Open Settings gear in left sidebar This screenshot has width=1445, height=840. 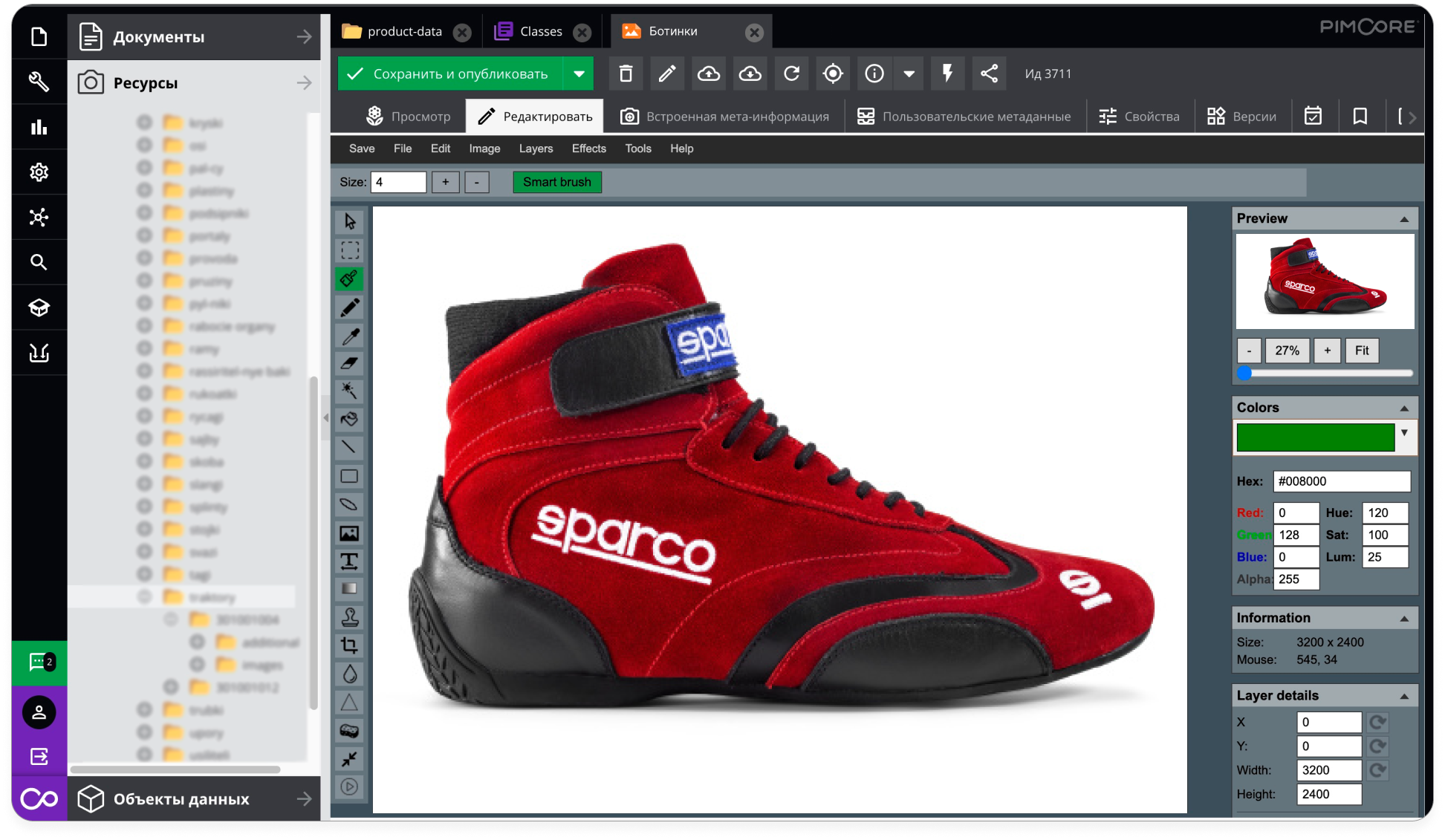tap(39, 172)
